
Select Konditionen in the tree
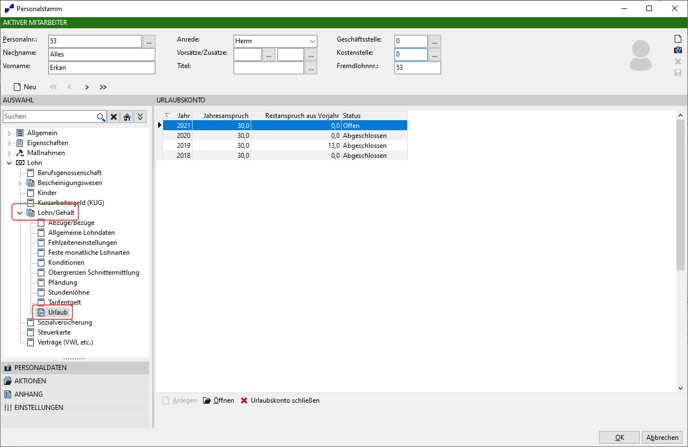(66, 262)
